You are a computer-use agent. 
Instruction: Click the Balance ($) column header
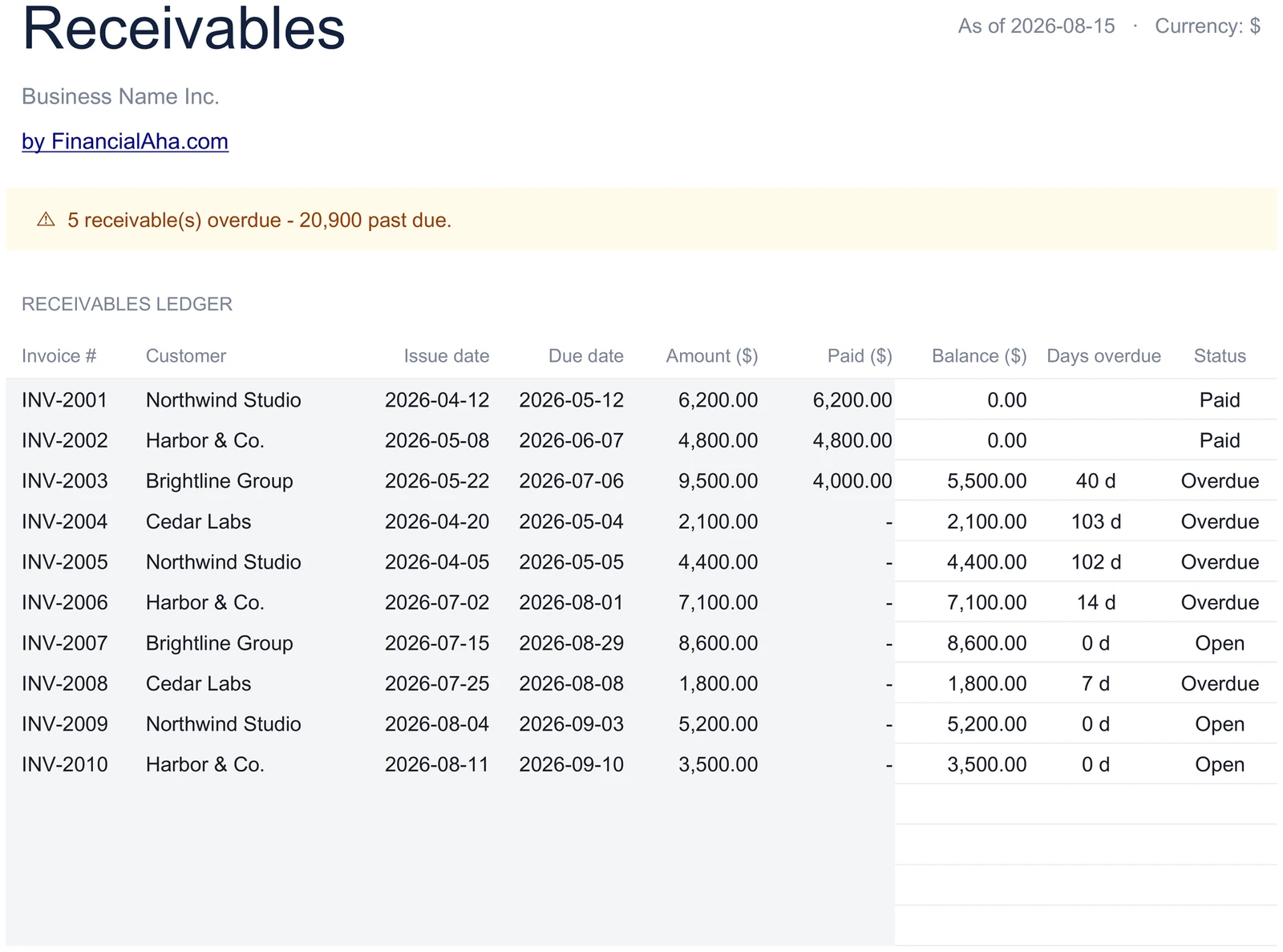(x=979, y=356)
